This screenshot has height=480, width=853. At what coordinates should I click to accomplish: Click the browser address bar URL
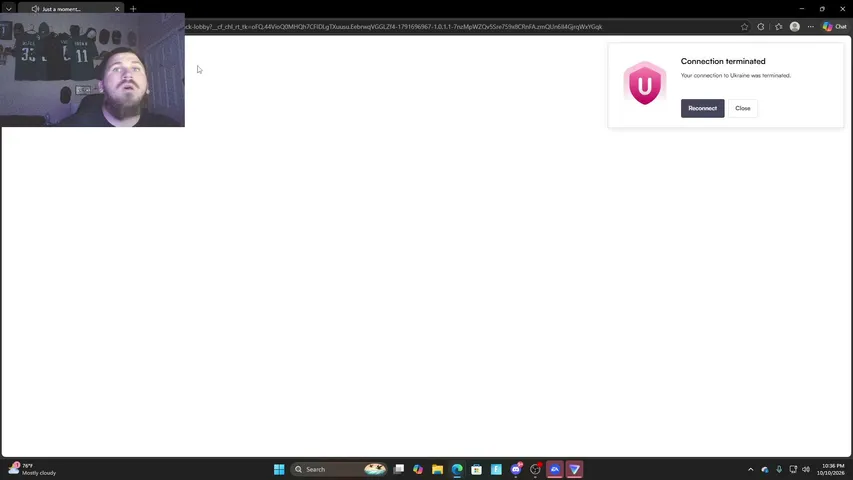point(393,27)
